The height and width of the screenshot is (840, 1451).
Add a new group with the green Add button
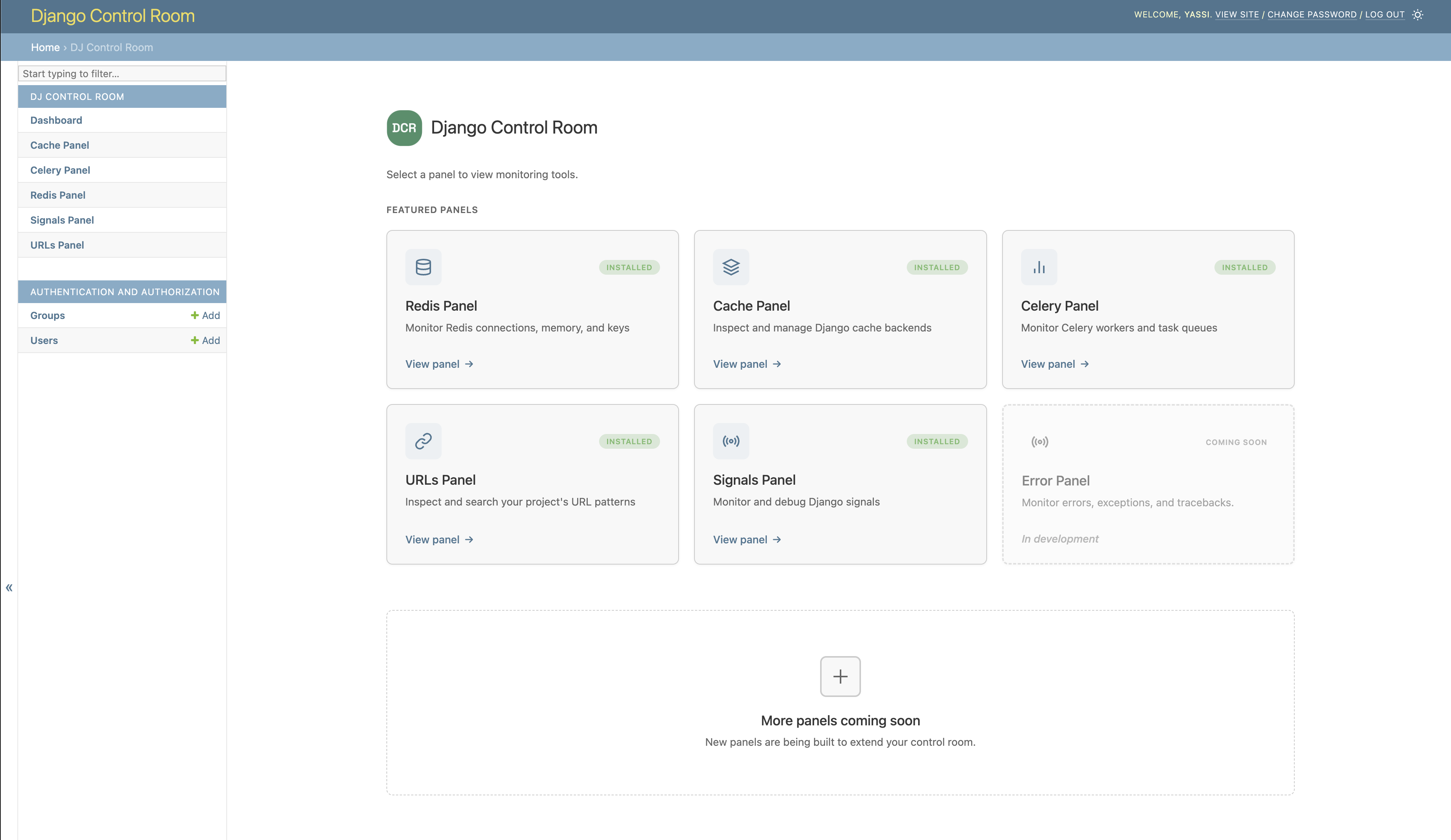pyautogui.click(x=205, y=316)
